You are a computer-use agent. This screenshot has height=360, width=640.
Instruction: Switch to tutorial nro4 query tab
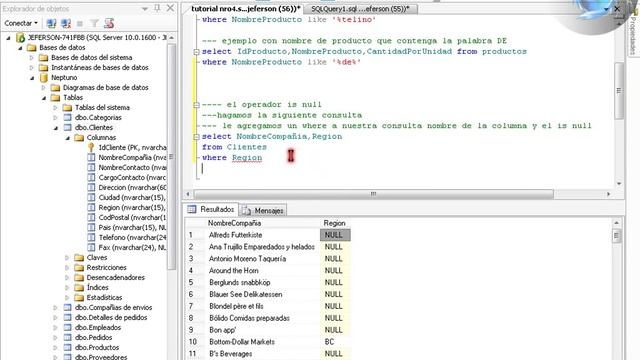click(245, 9)
